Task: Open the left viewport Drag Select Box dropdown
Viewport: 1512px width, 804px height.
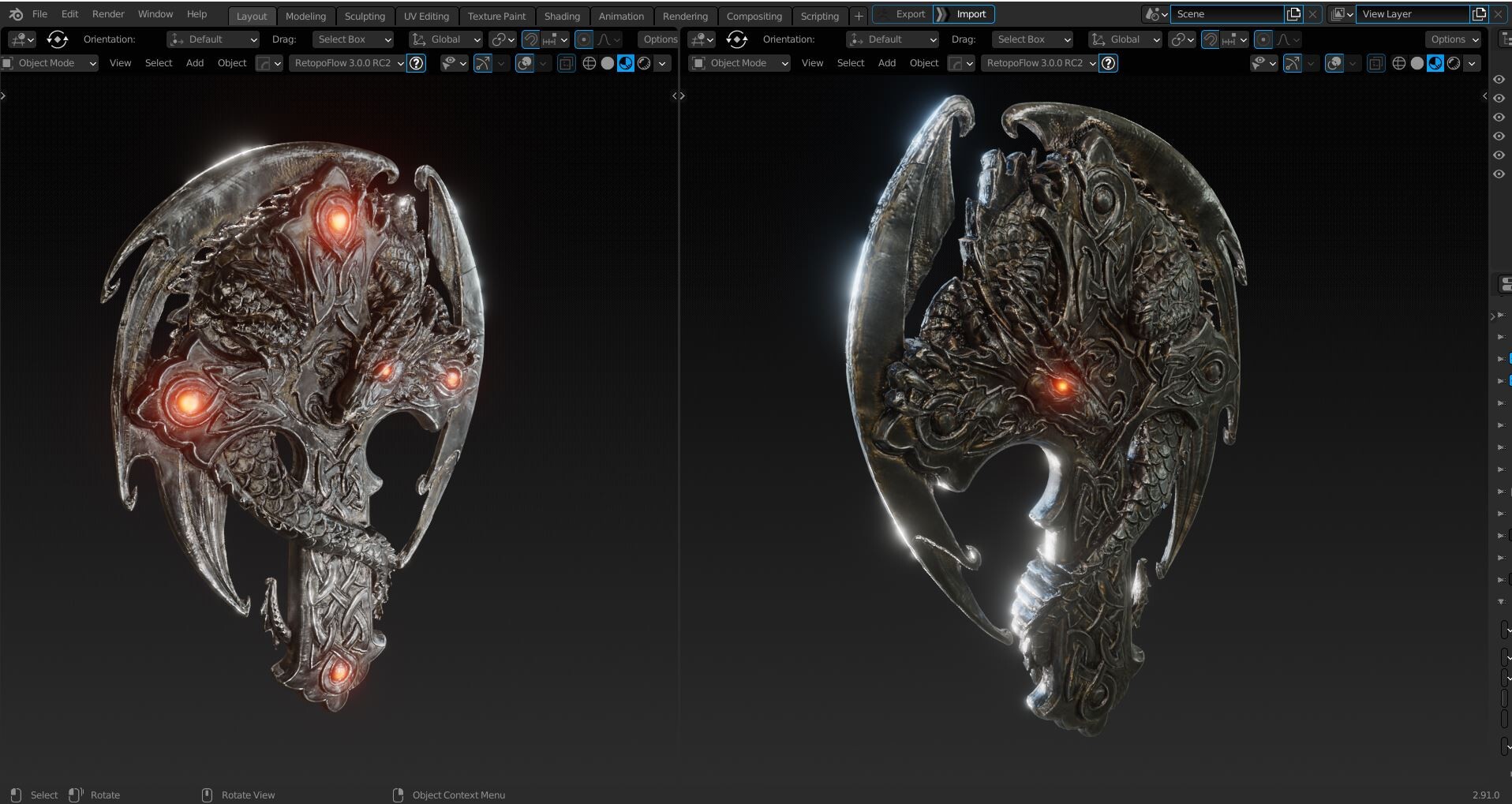Action: coord(353,39)
